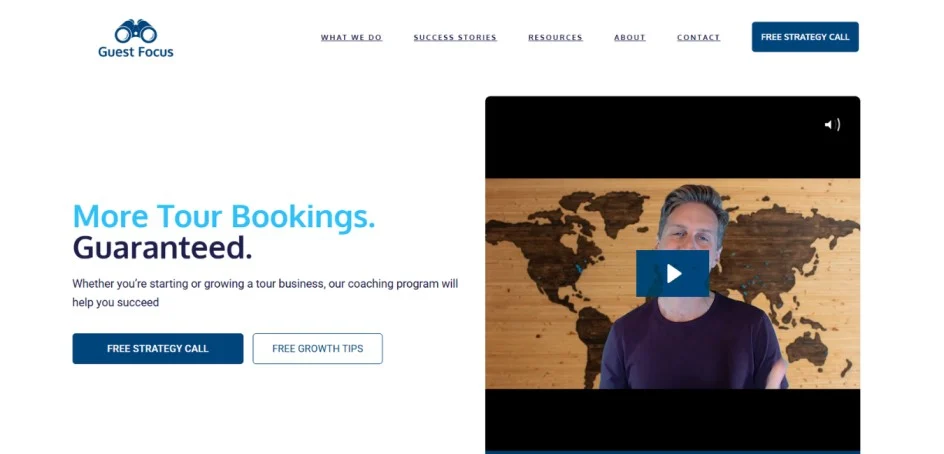Click the blue video progress bar

coord(672,452)
